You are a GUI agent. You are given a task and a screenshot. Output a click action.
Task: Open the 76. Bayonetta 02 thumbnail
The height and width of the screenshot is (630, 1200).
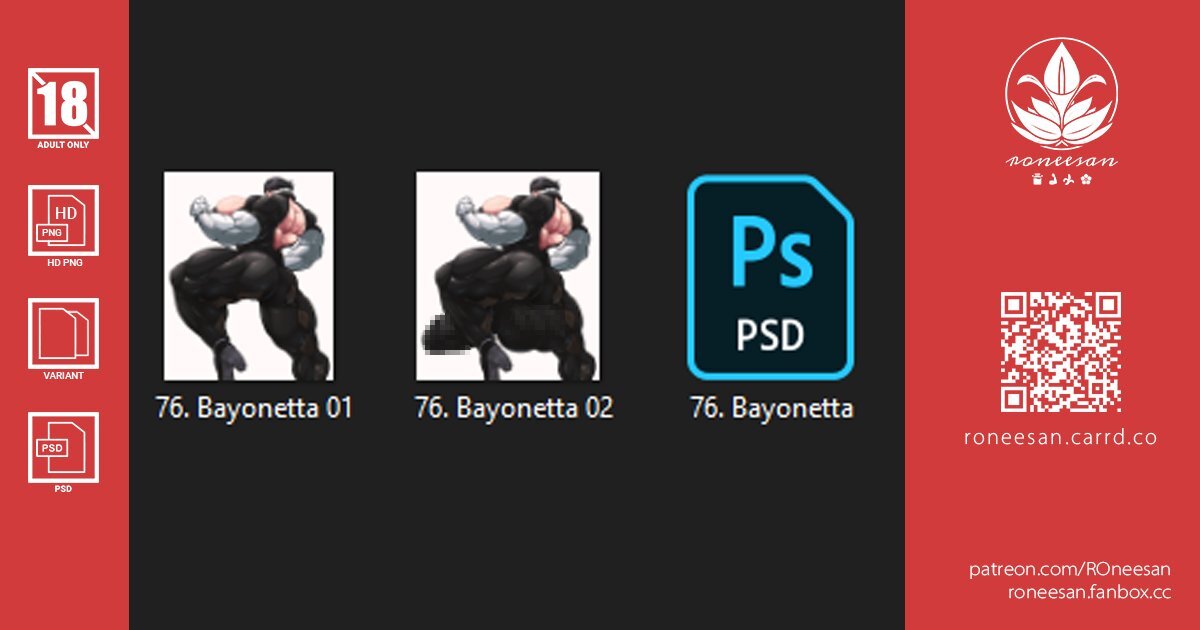pos(508,276)
